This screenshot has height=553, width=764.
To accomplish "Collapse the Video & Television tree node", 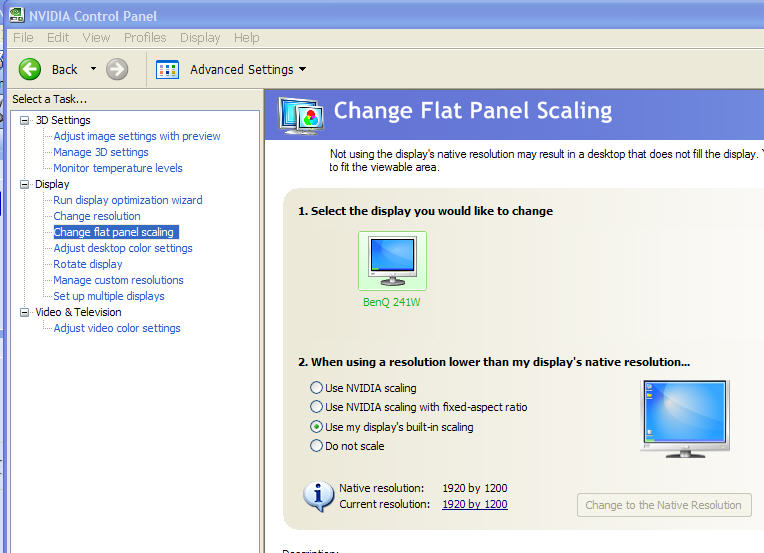I will point(24,312).
